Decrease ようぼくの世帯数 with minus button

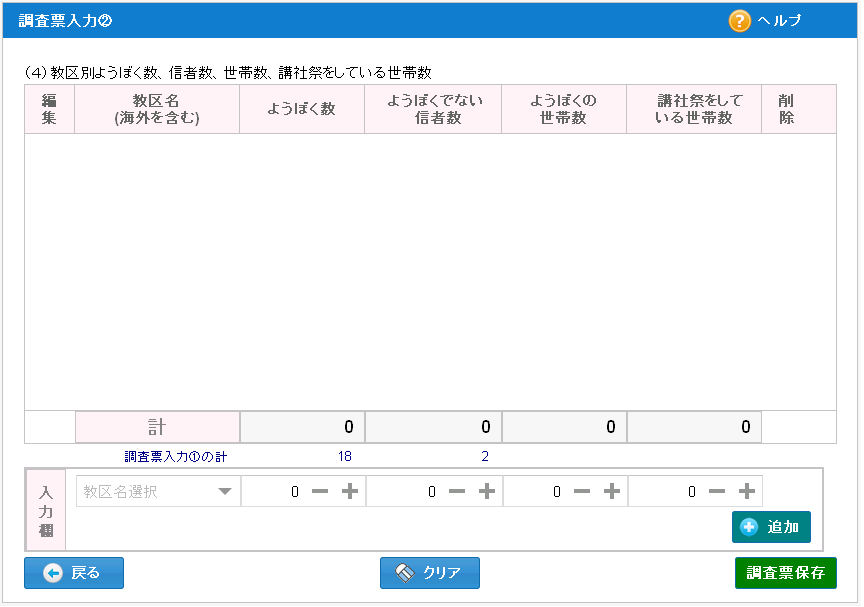tap(583, 493)
